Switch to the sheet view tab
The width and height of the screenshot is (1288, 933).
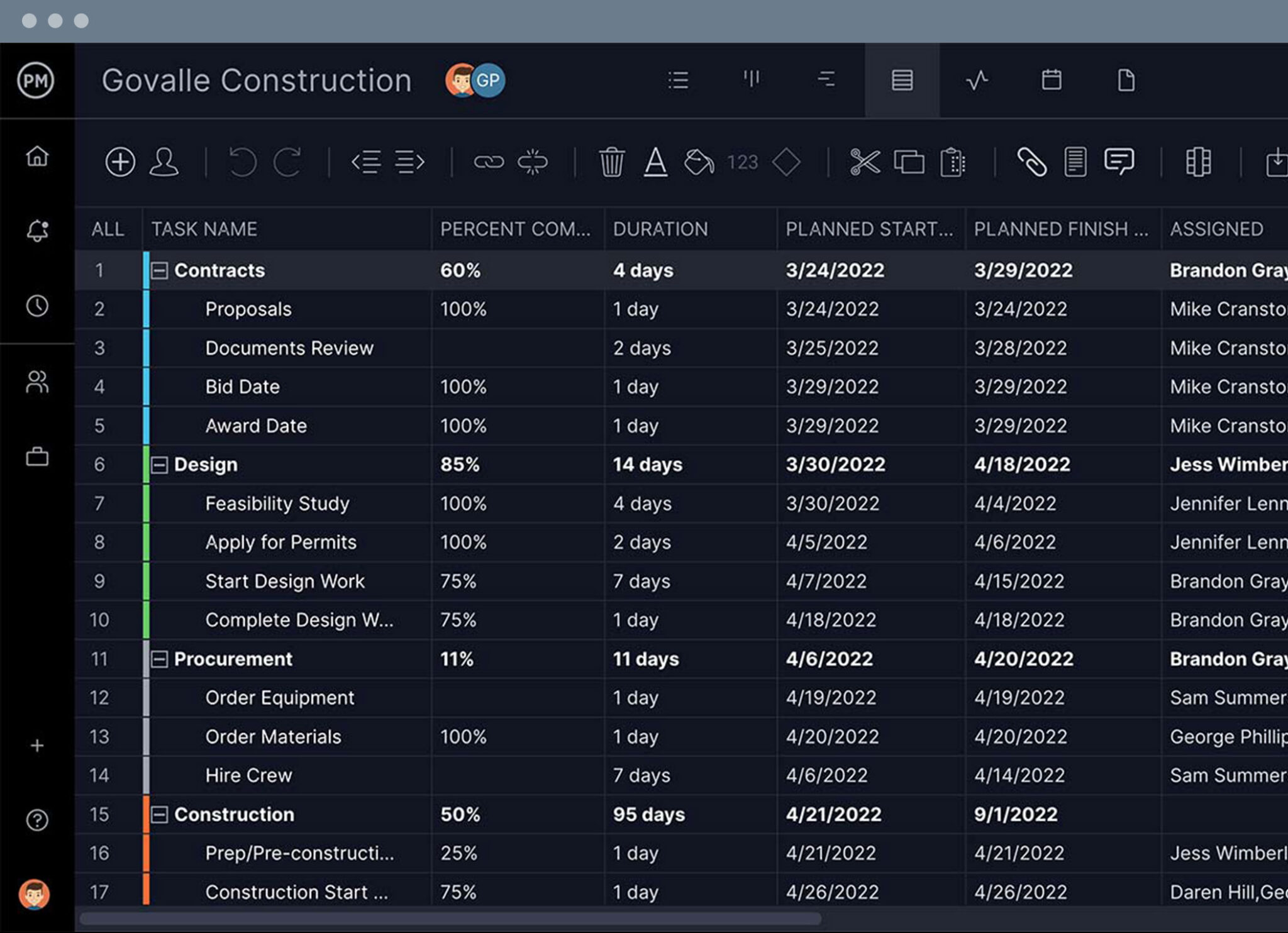tap(902, 80)
